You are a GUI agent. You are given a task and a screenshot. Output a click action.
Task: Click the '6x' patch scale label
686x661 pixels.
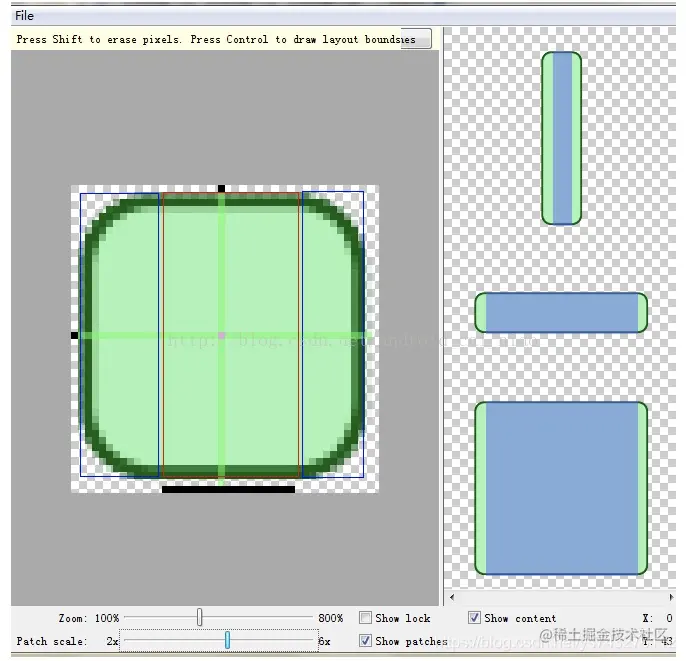click(x=324, y=641)
